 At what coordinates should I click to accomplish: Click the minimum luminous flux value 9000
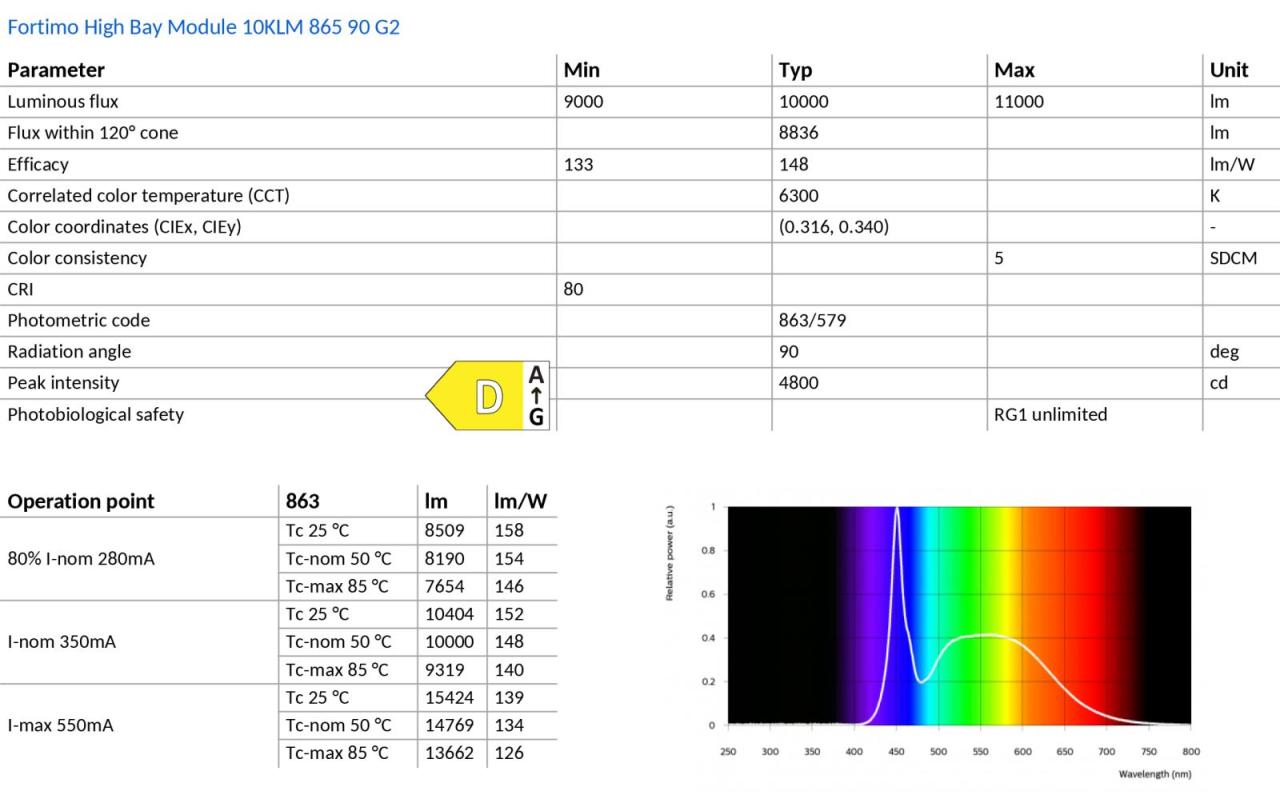point(584,101)
